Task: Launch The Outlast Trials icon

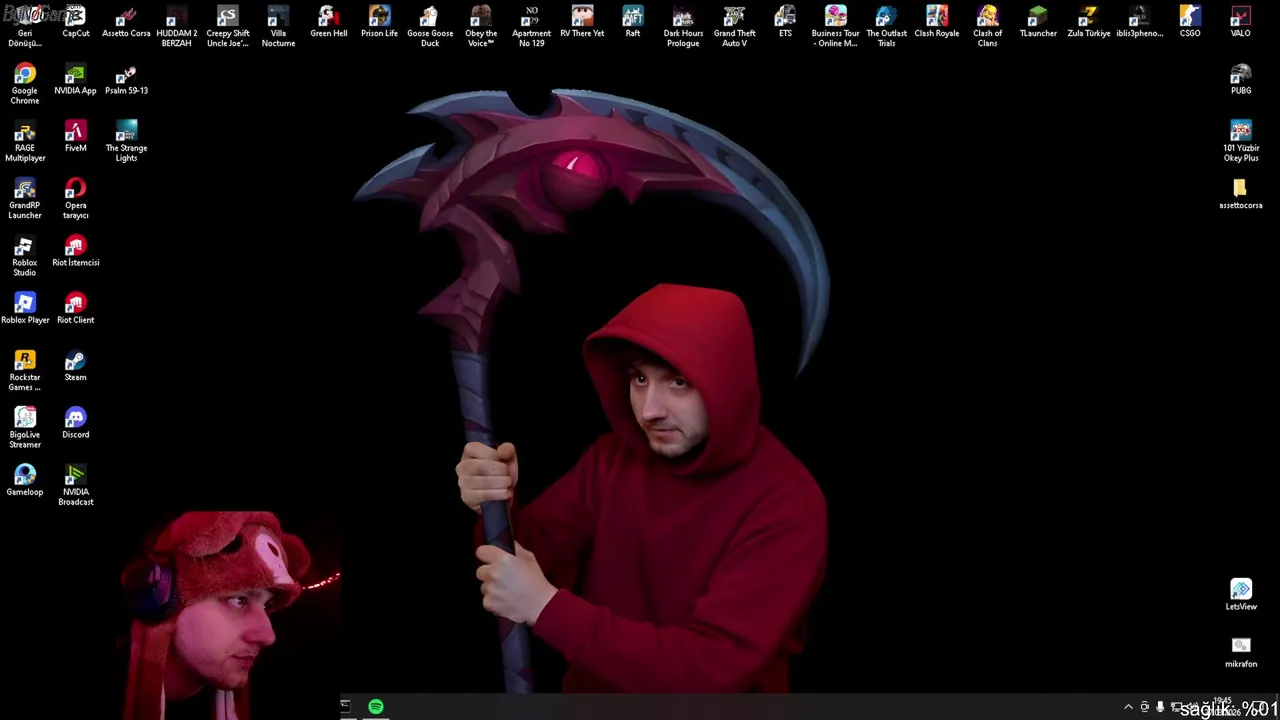Action: coord(886,27)
